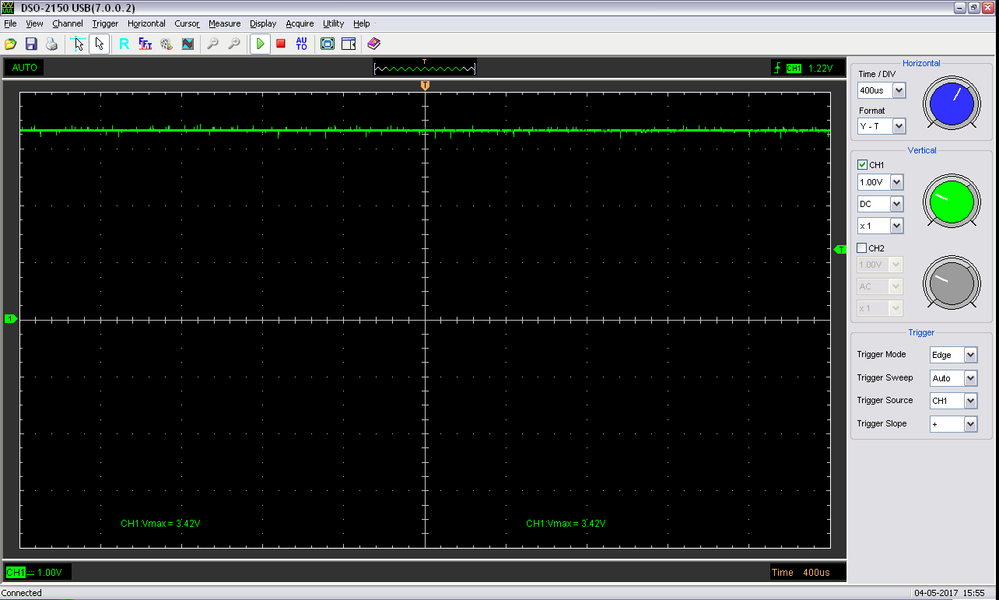Click the blue R reference icon

pyautogui.click(x=124, y=44)
